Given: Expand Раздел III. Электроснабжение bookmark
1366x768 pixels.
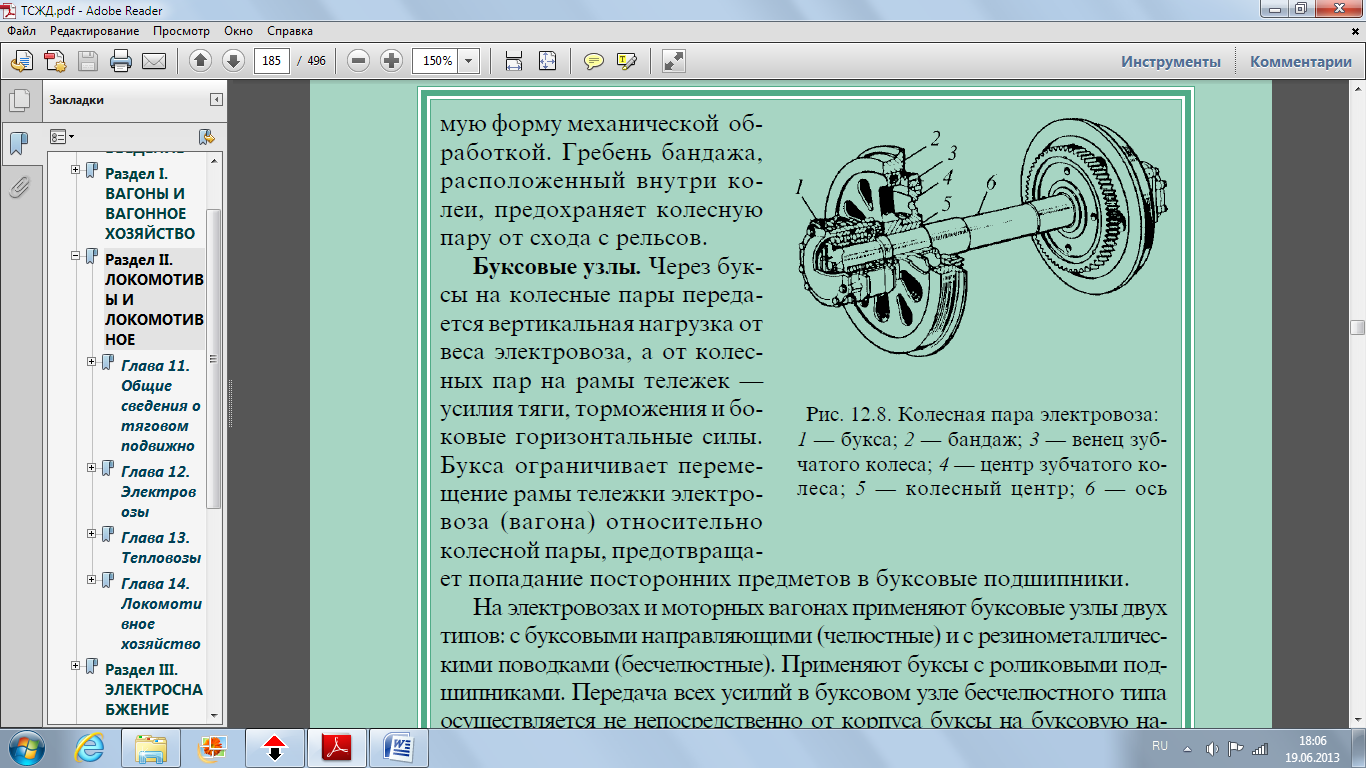Looking at the screenshot, I should 75,666.
